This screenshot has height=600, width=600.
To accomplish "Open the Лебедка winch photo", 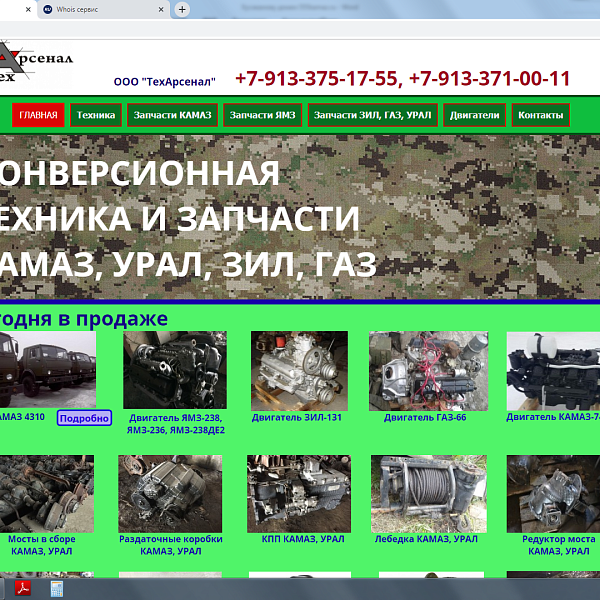I will coord(429,494).
